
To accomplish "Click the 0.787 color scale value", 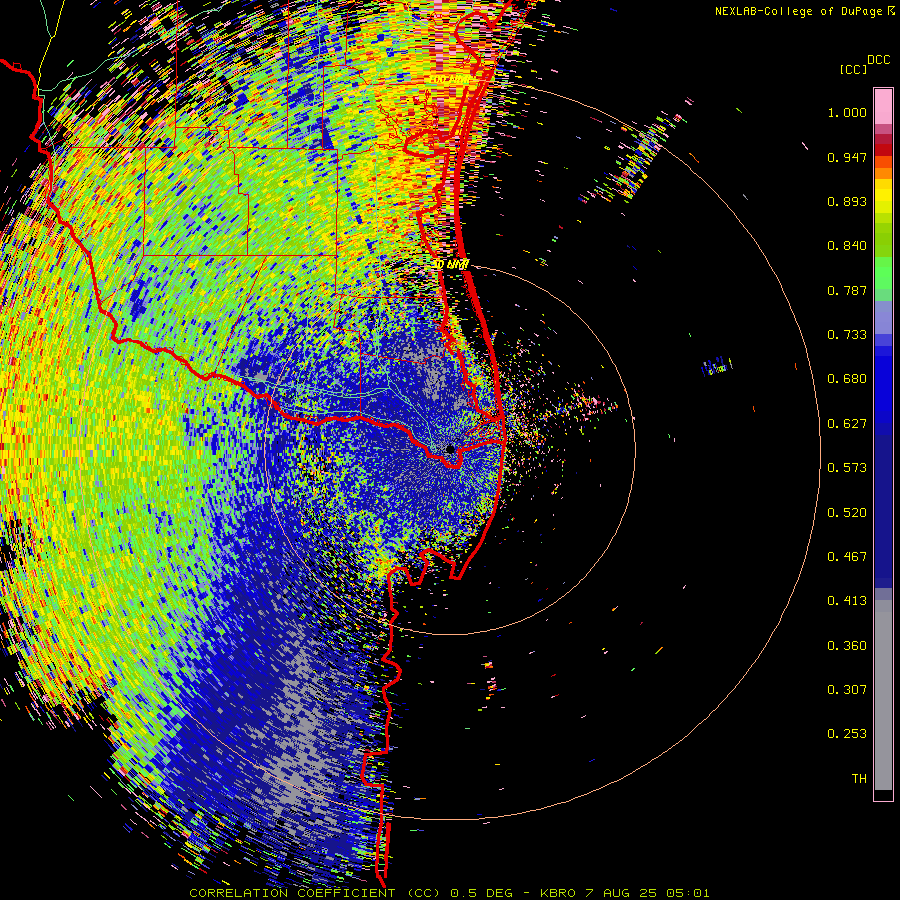I will (x=847, y=290).
